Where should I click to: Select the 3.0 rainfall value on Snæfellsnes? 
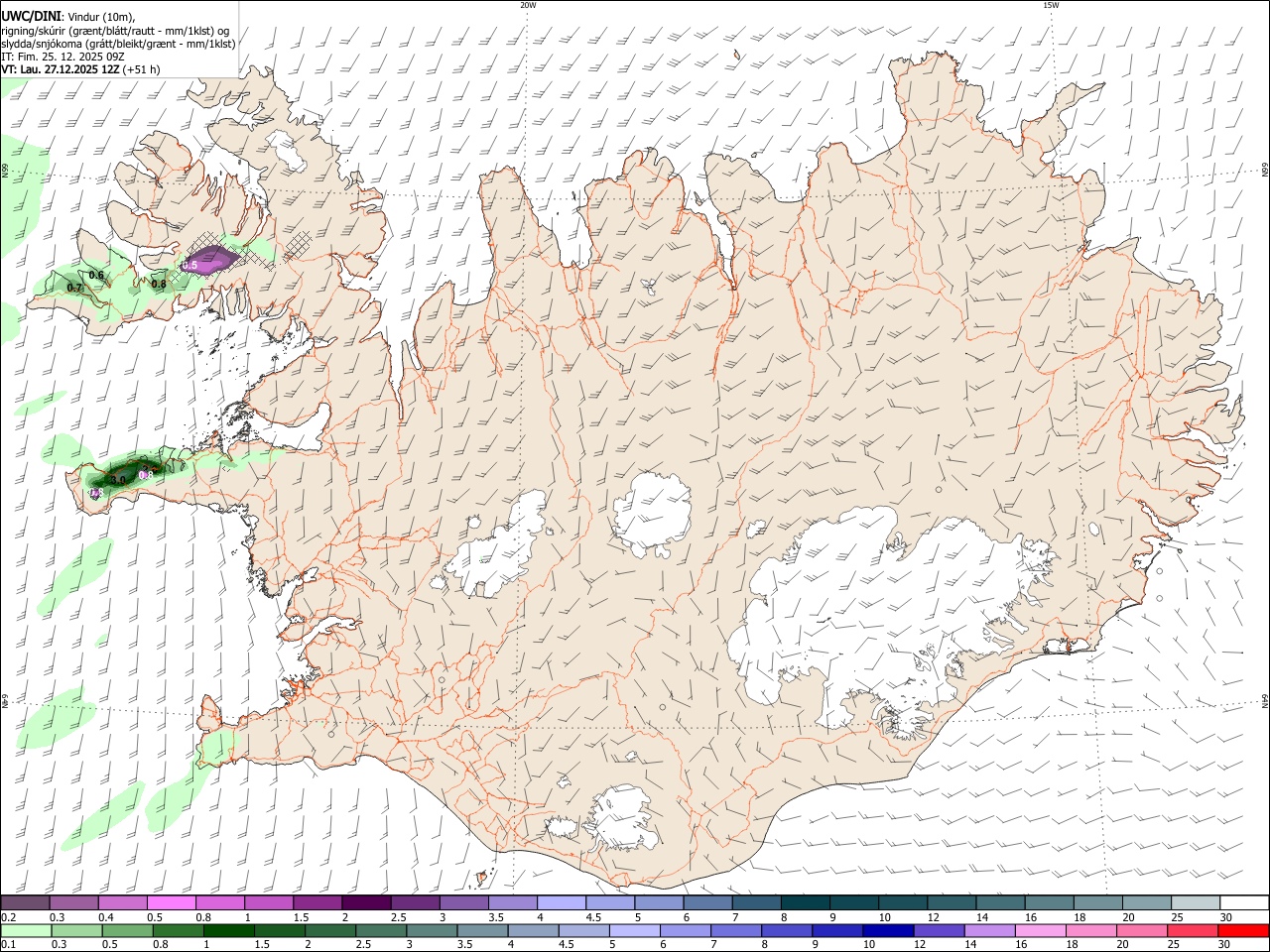(118, 480)
